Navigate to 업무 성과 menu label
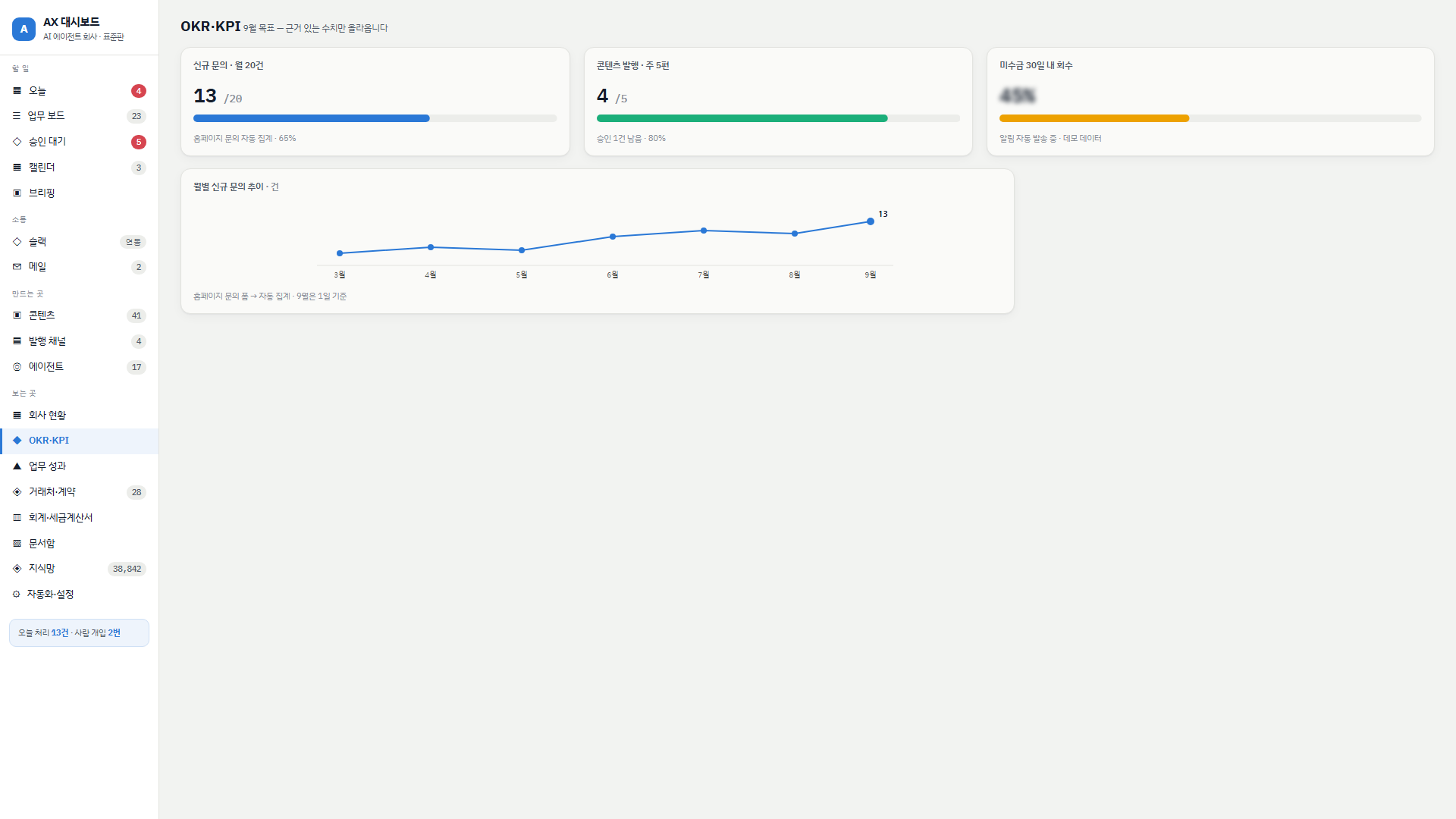The height and width of the screenshot is (819, 1456). pyautogui.click(x=47, y=466)
